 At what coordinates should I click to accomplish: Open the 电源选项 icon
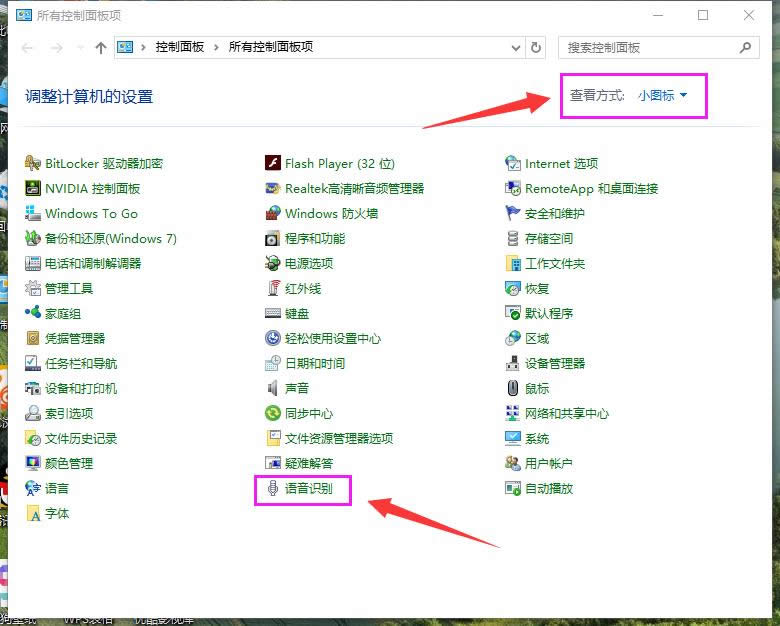273,263
